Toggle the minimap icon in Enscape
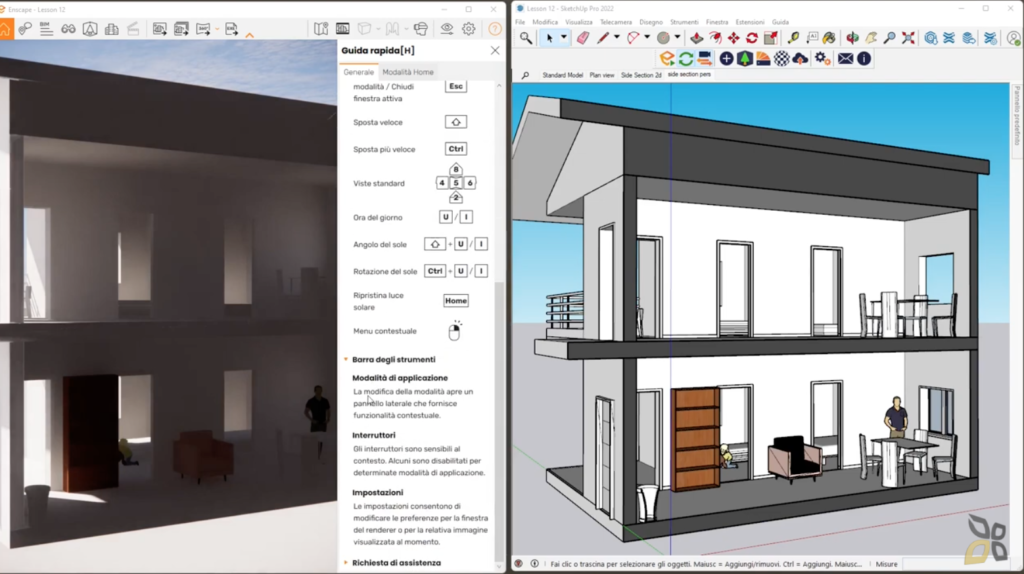Viewport: 1024px width, 574px height. coord(321,29)
